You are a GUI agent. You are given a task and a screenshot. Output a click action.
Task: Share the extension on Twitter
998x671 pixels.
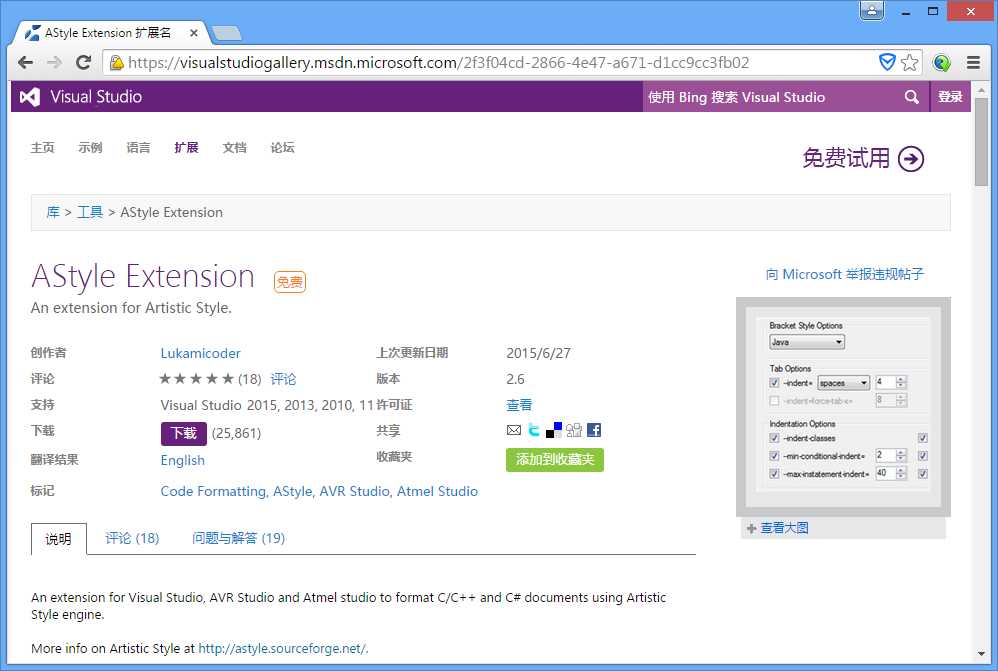click(x=534, y=430)
